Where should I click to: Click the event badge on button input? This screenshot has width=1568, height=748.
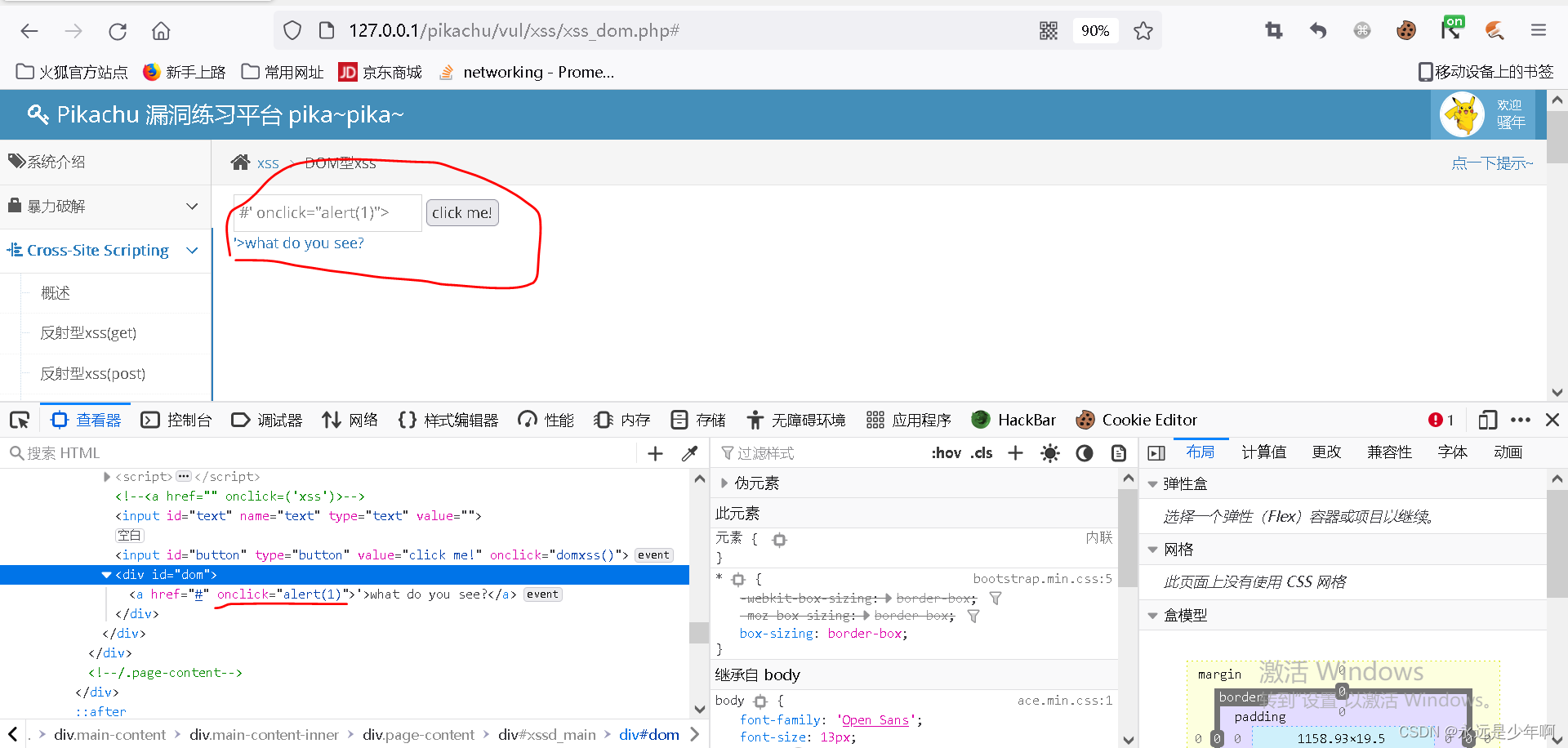click(654, 555)
